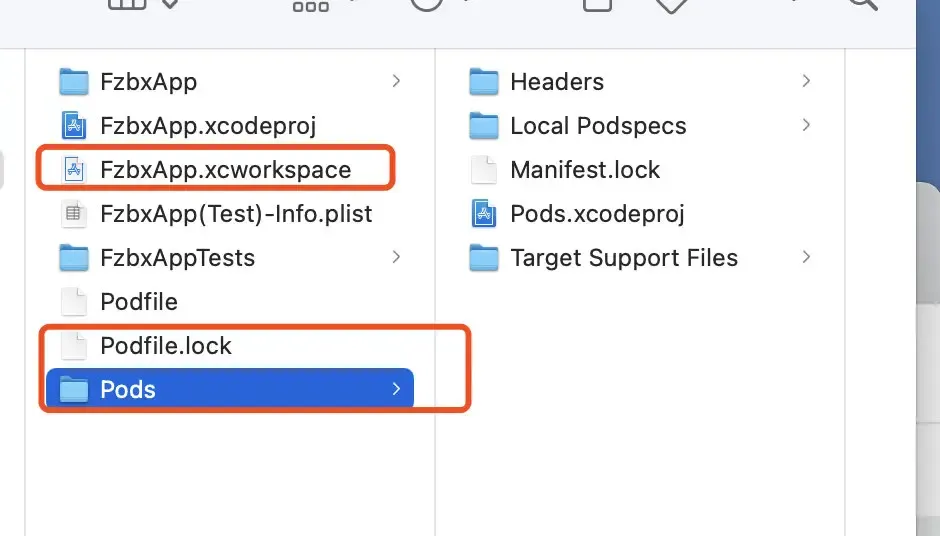The height and width of the screenshot is (536, 940).
Task: Click the FzbxApp folder icon
Action: click(x=74, y=81)
